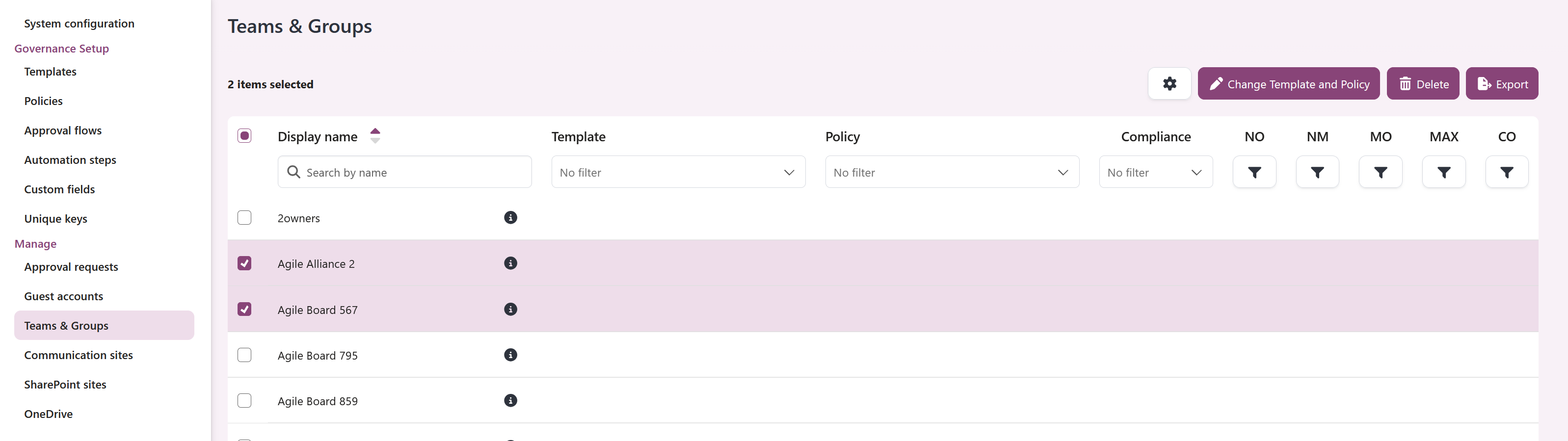
Task: Click the Change Template and Policy button
Action: click(x=1289, y=83)
